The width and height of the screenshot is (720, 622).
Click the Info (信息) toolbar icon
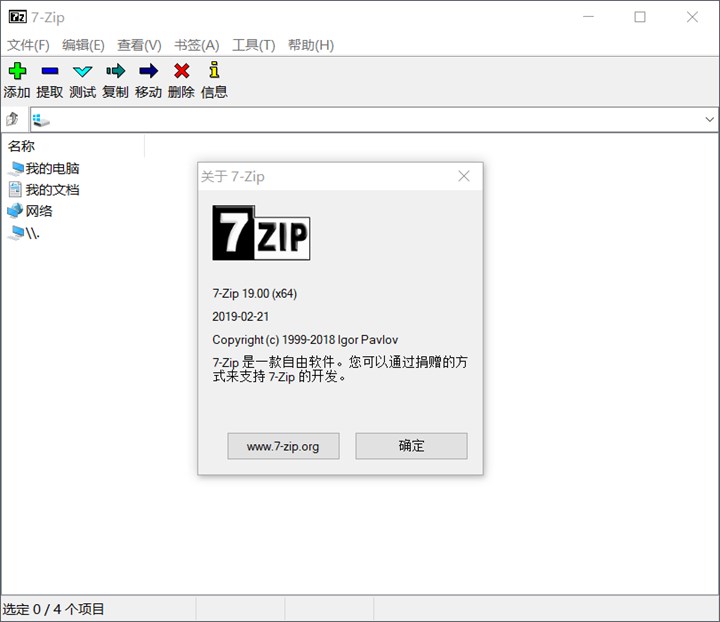tap(214, 70)
